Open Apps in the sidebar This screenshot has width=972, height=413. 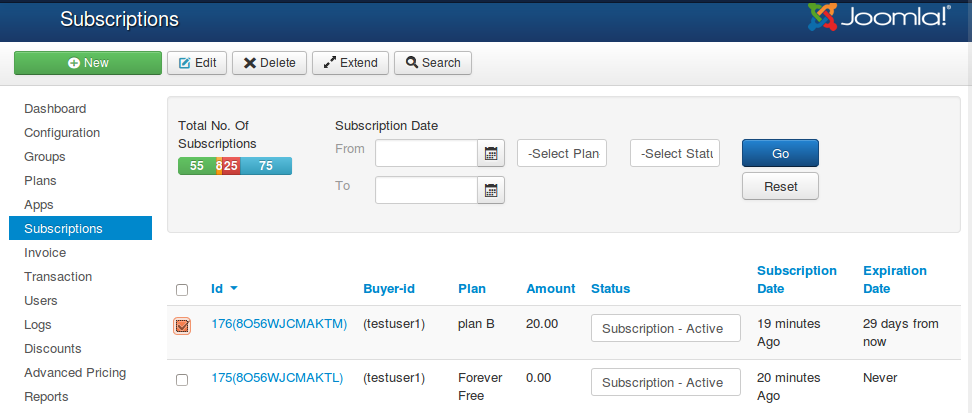38,205
